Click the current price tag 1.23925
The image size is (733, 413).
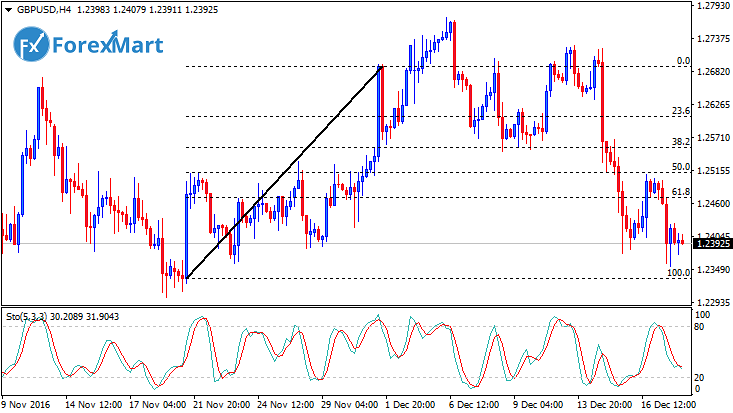(x=713, y=243)
